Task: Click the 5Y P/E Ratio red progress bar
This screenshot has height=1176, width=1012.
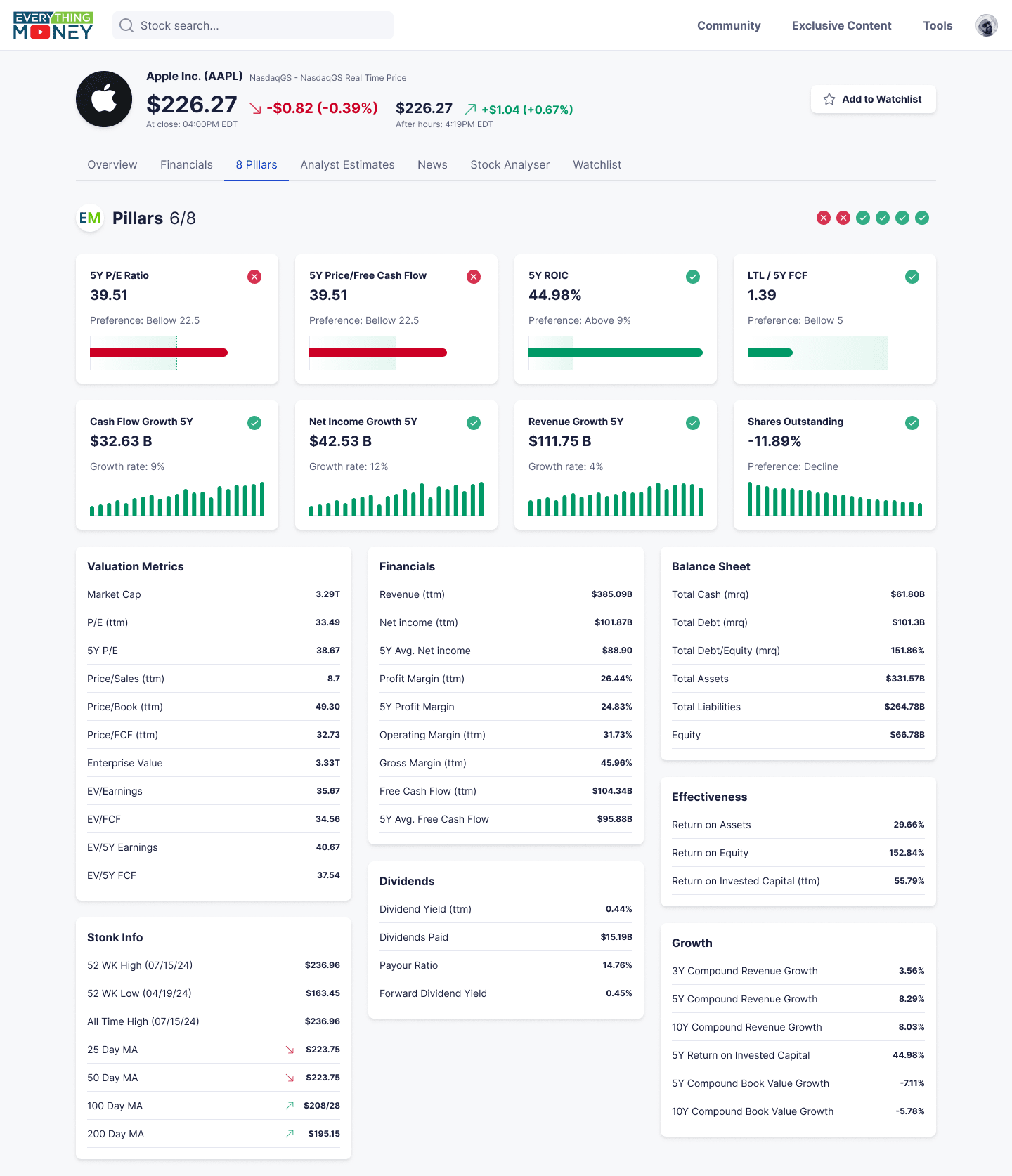Action: pos(159,353)
